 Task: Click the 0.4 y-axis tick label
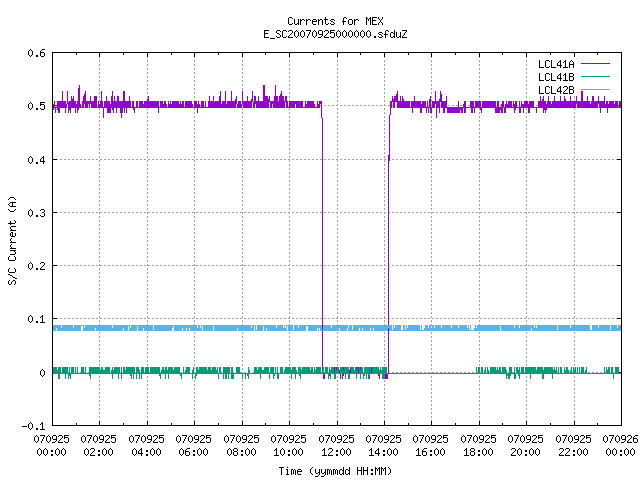tap(36, 160)
